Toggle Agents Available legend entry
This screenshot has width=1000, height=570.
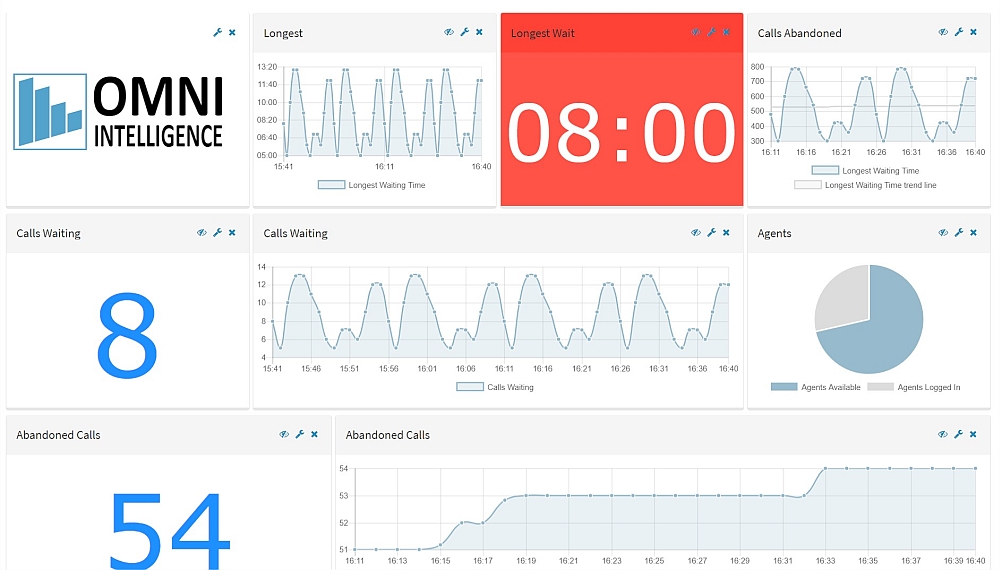point(816,387)
